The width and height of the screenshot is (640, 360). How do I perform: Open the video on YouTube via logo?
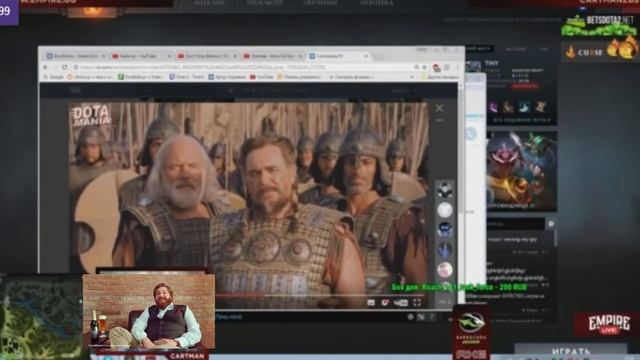click(400, 302)
